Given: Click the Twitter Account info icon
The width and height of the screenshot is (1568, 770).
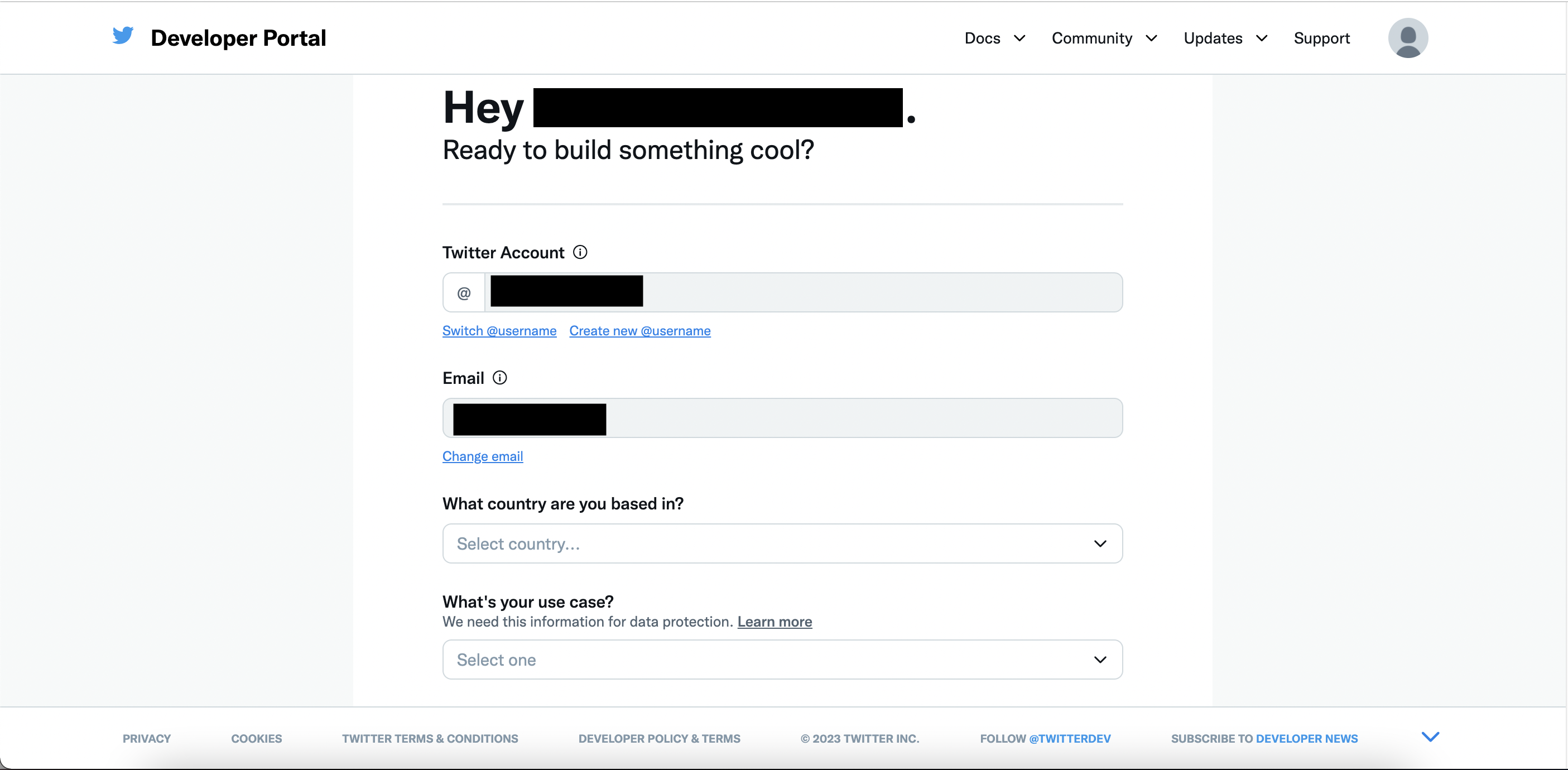Looking at the screenshot, I should (x=580, y=252).
